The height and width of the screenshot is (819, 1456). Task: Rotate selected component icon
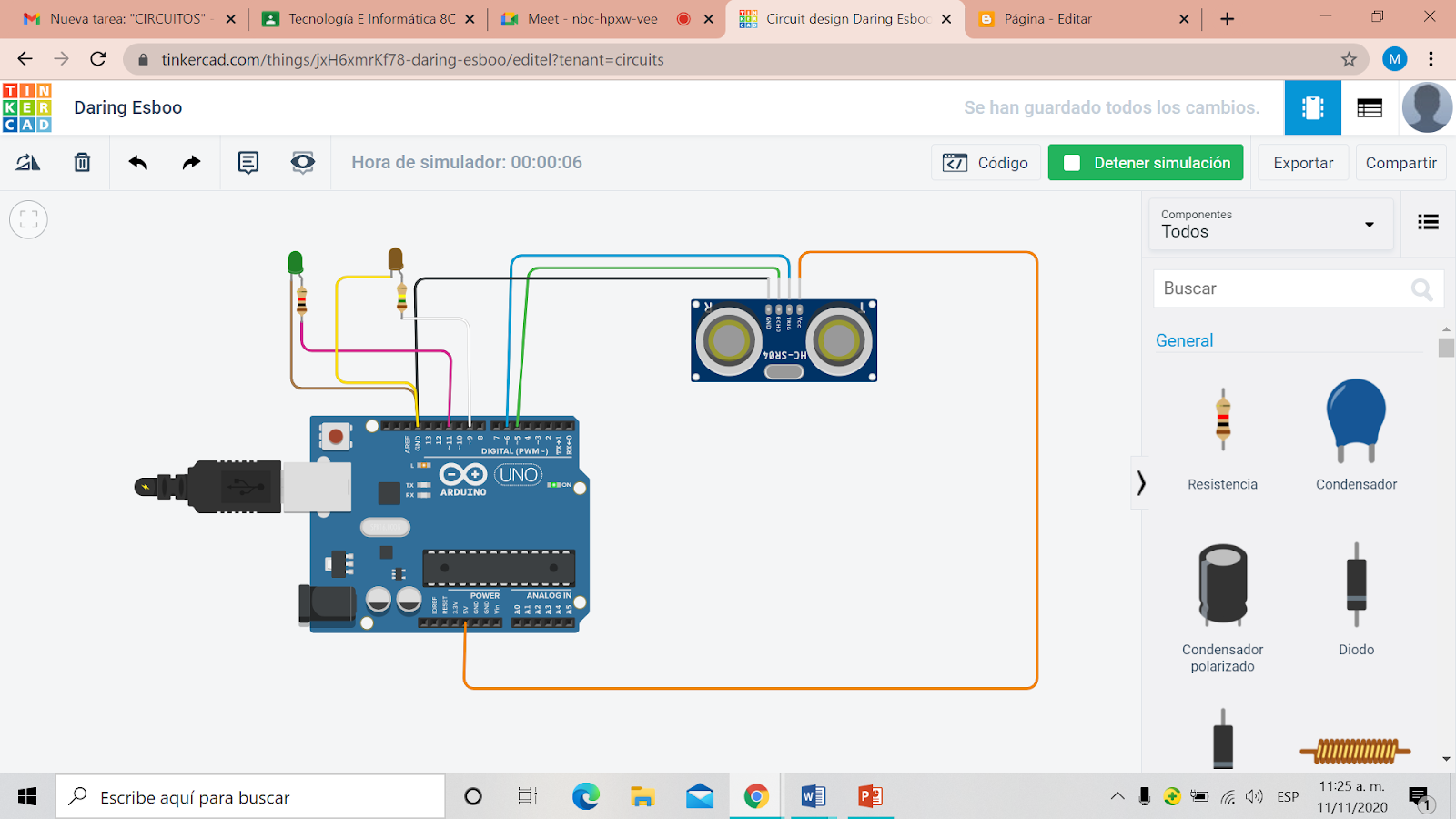28,163
